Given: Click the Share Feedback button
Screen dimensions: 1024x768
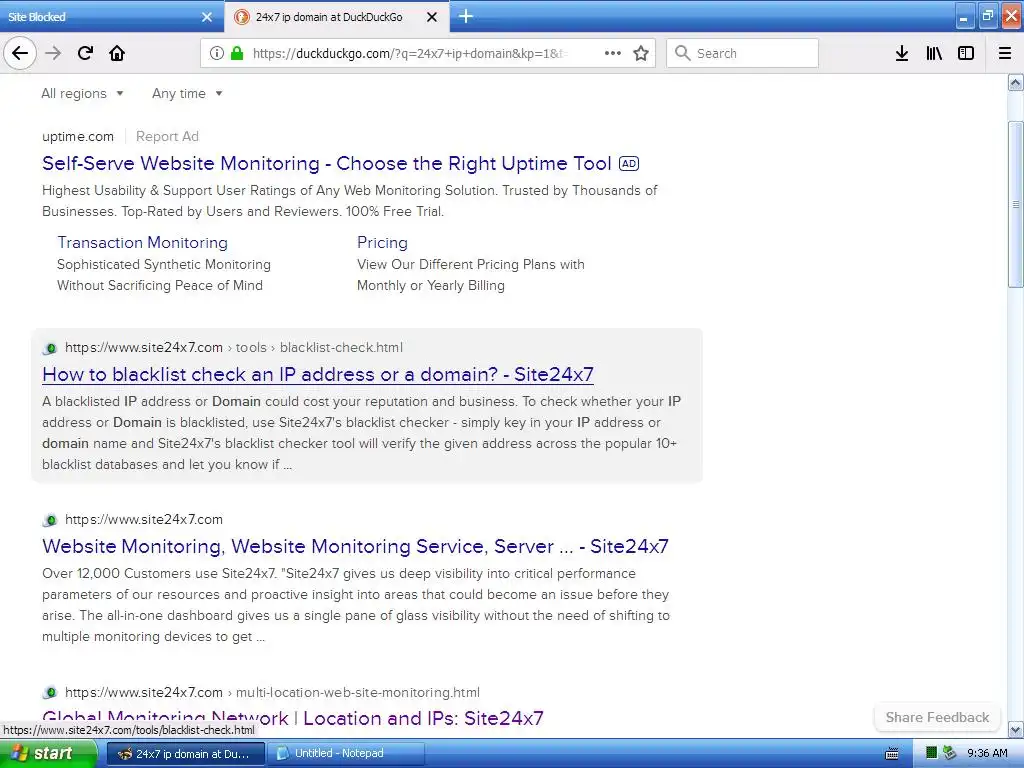Looking at the screenshot, I should [x=937, y=717].
